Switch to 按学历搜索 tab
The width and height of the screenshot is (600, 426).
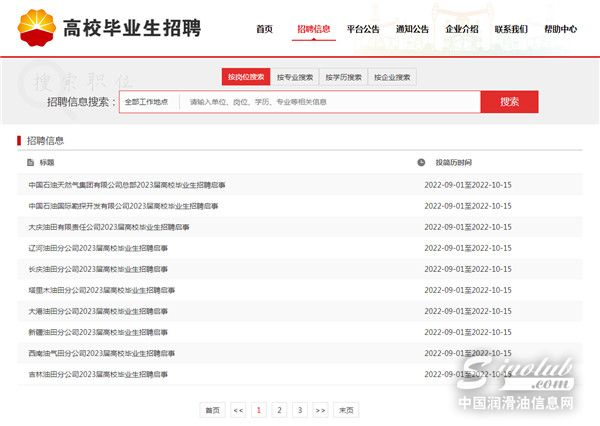[344, 77]
